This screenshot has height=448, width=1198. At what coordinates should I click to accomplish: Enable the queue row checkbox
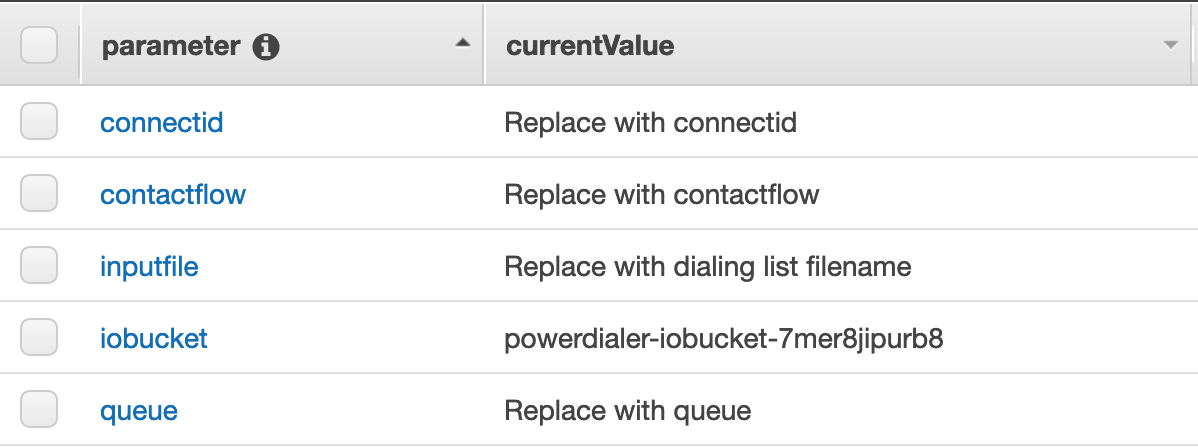click(x=39, y=409)
